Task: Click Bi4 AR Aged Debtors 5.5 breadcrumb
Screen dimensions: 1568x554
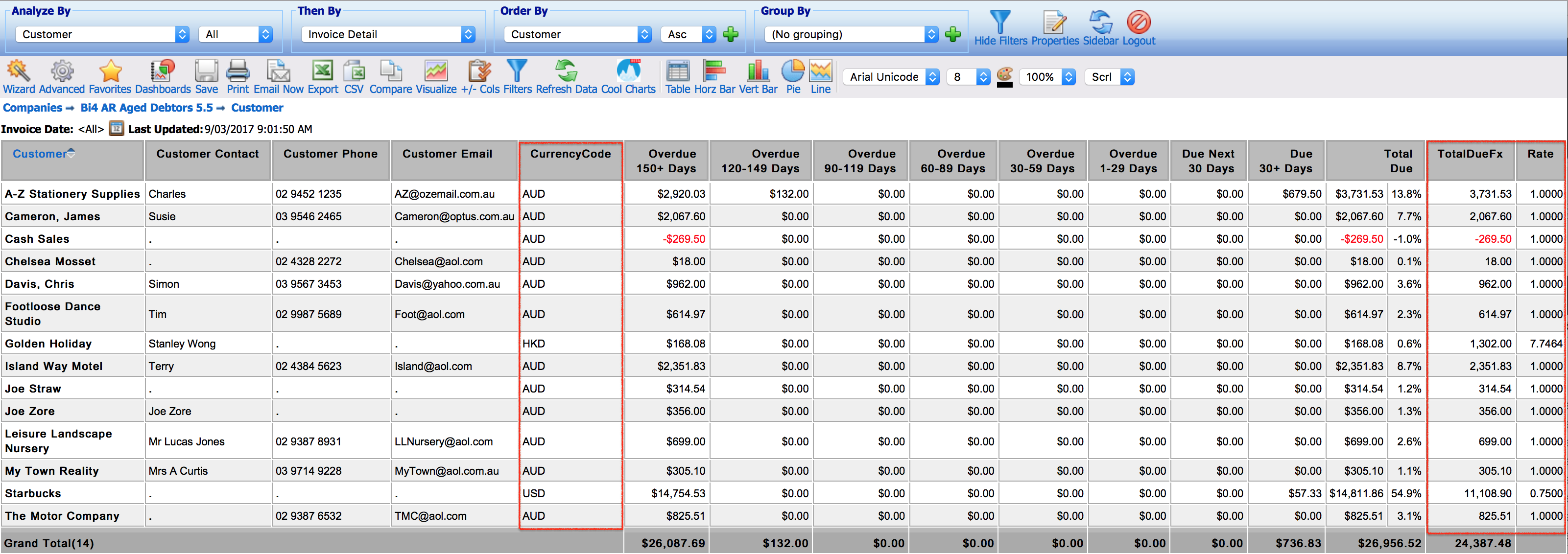Action: (x=147, y=108)
